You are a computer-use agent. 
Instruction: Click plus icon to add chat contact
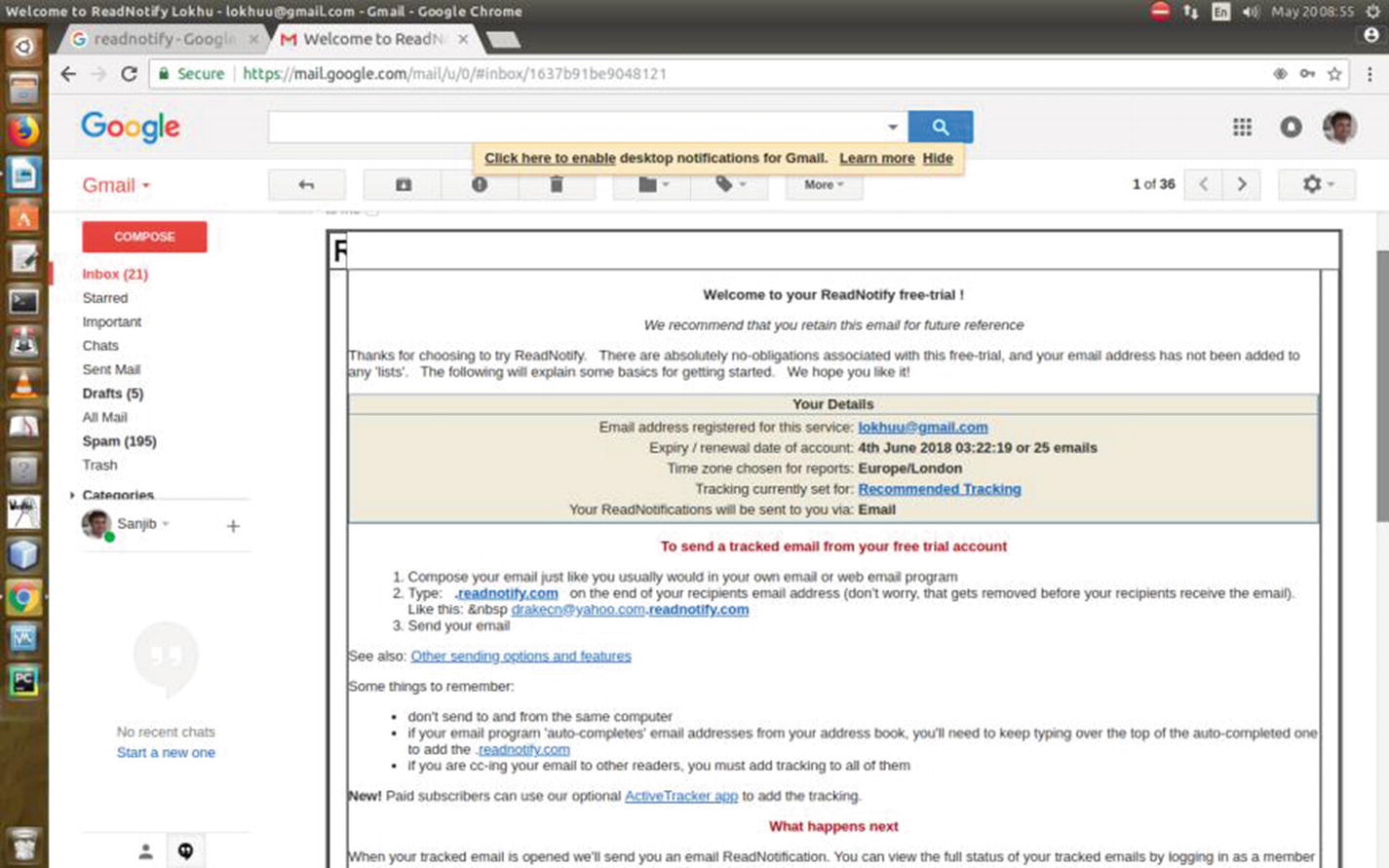[x=233, y=526]
